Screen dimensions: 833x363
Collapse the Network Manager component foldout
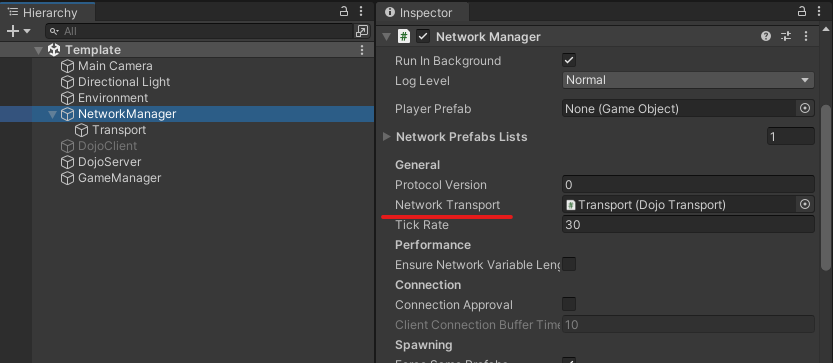coord(386,37)
